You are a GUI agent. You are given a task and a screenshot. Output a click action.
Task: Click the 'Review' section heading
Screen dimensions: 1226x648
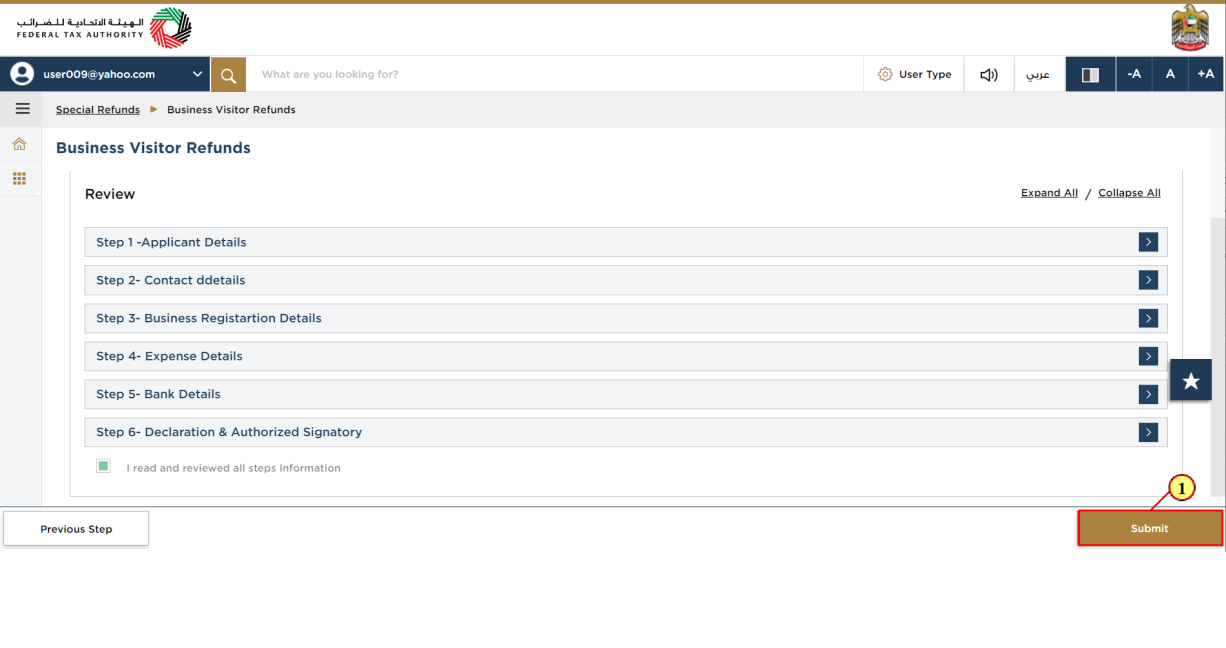click(x=110, y=194)
